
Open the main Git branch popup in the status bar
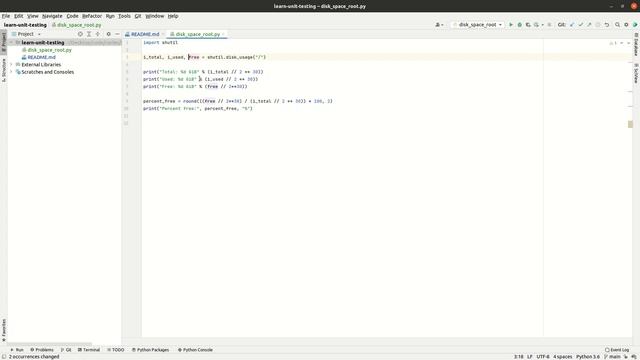pyautogui.click(x=612, y=357)
